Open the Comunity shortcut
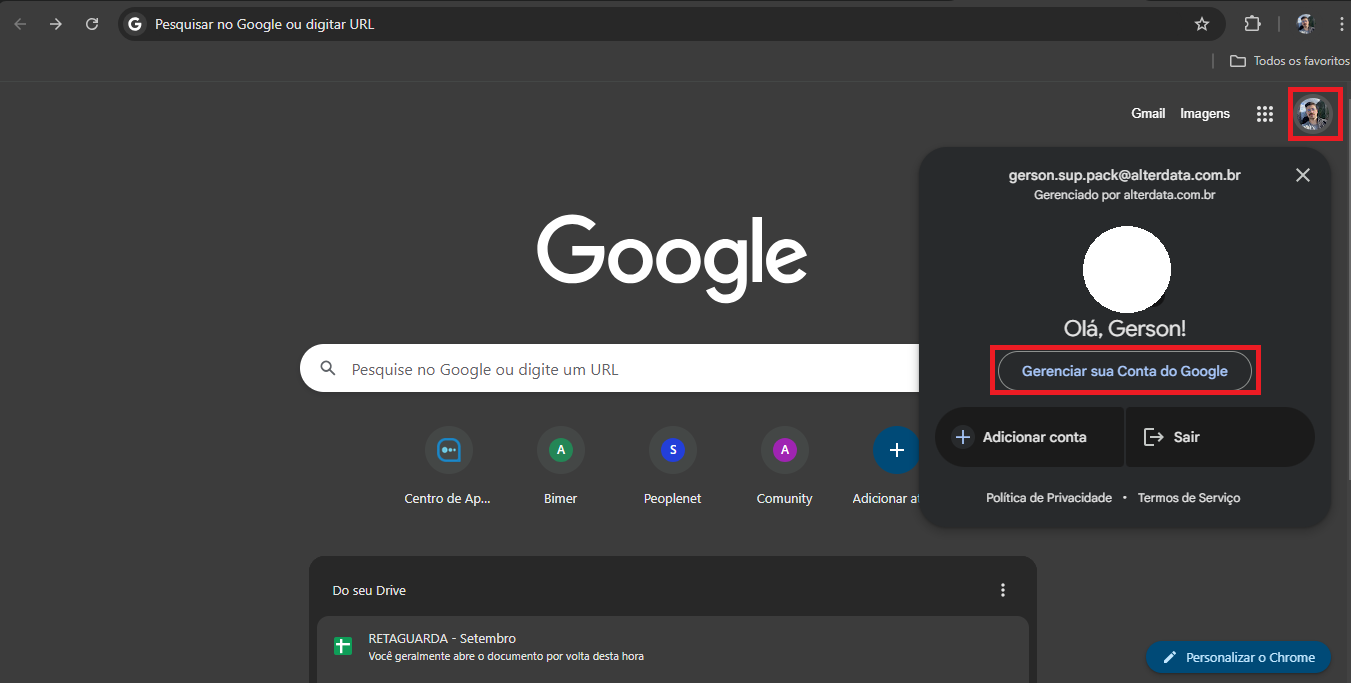Viewport: 1351px width, 683px height. click(785, 467)
